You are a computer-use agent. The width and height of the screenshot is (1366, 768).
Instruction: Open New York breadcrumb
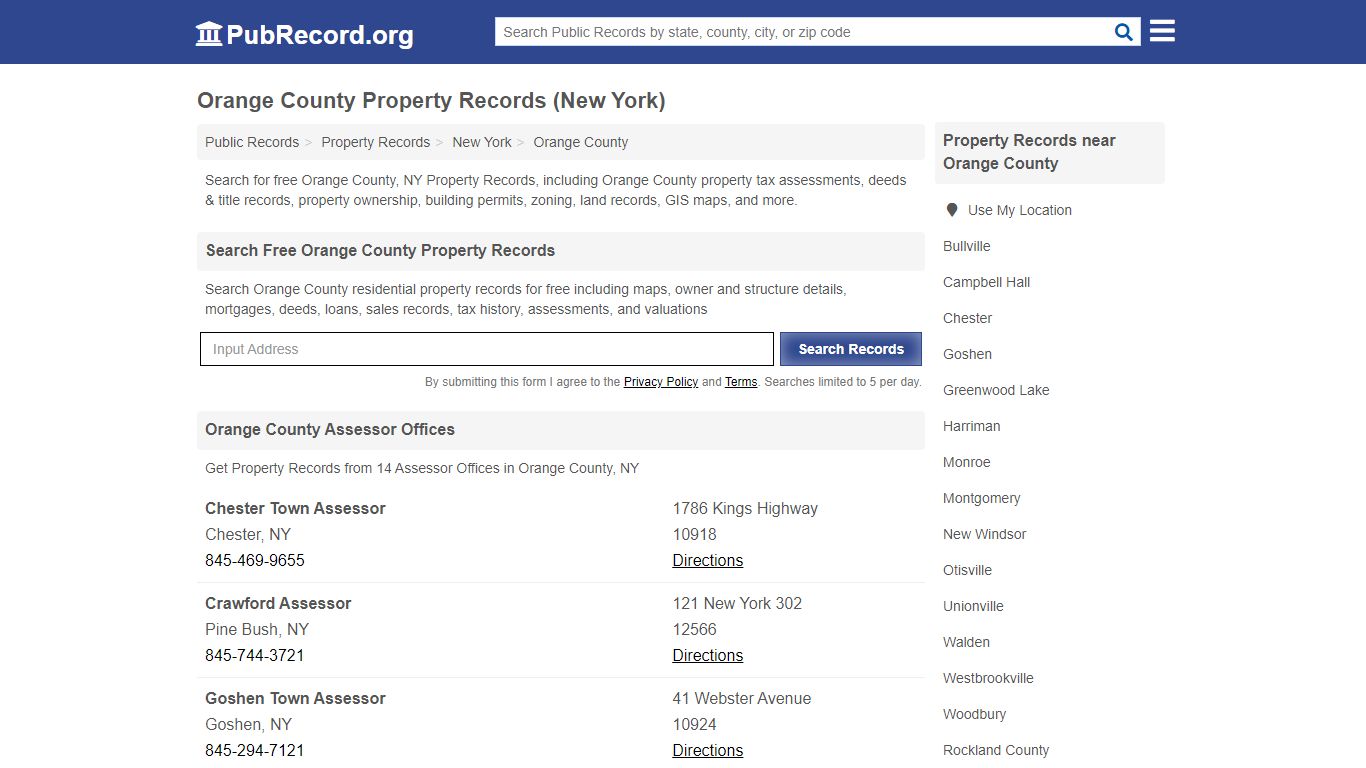[482, 142]
